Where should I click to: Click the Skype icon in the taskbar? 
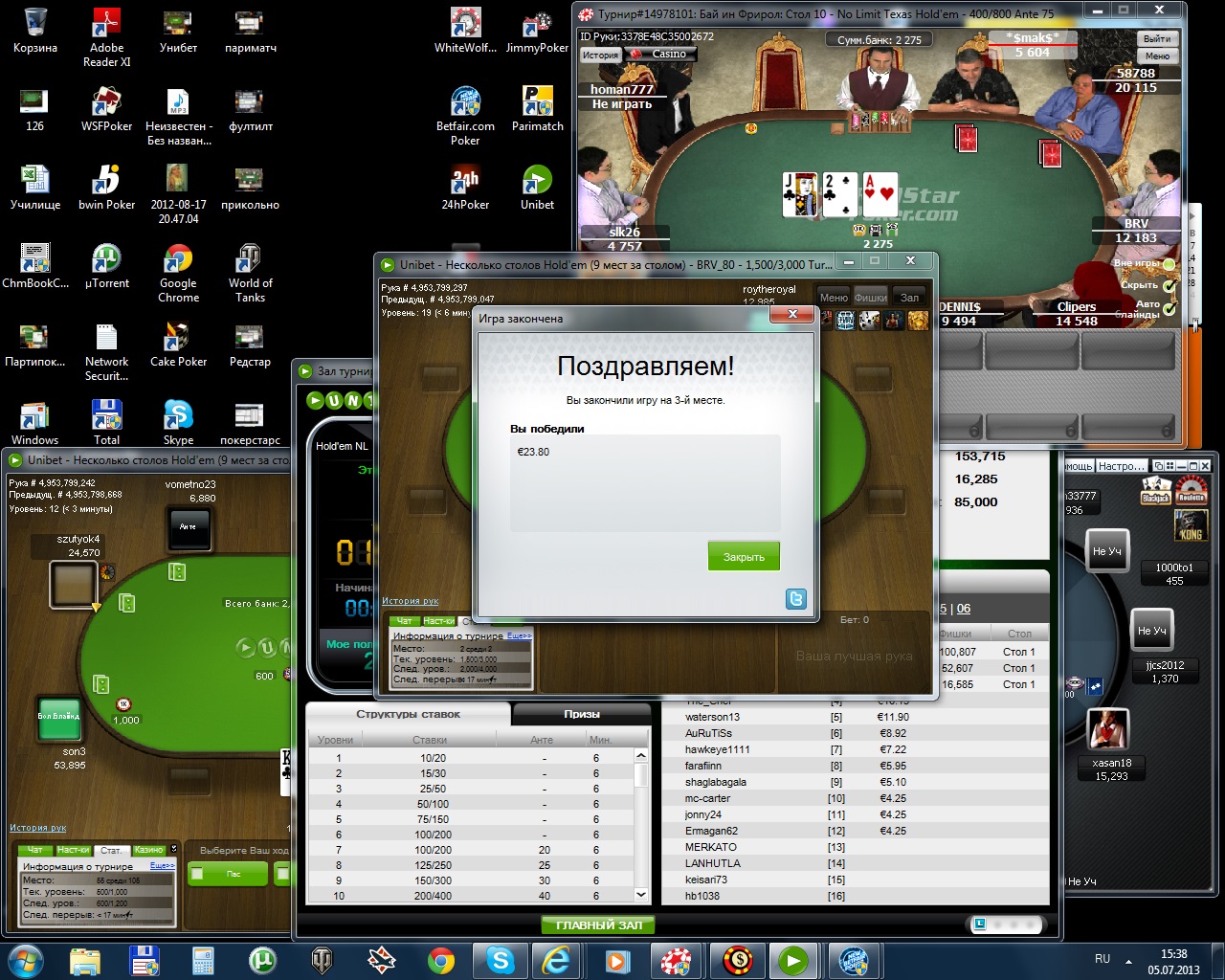point(500,960)
